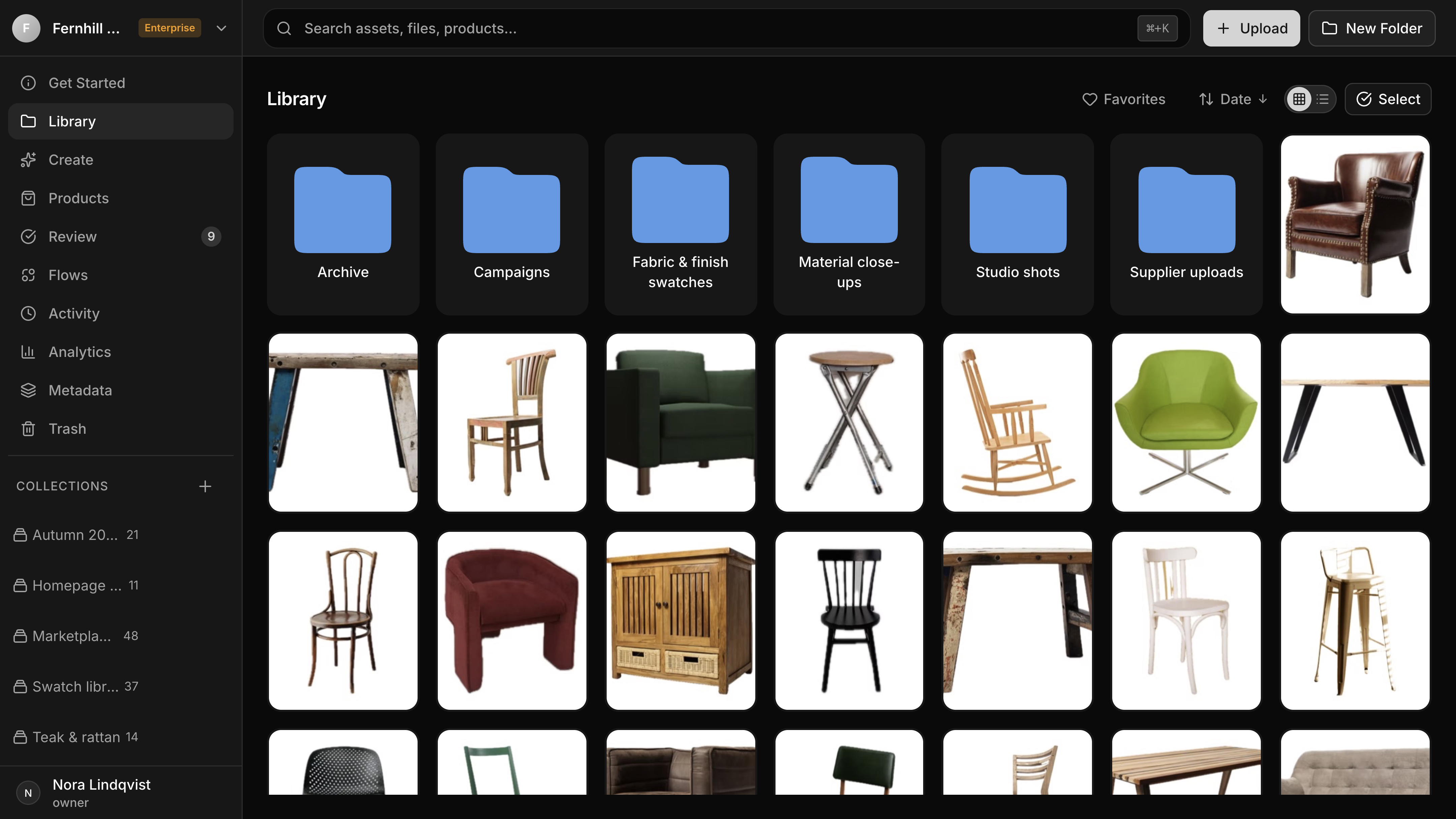Open the Supplier uploads folder

tap(1186, 224)
